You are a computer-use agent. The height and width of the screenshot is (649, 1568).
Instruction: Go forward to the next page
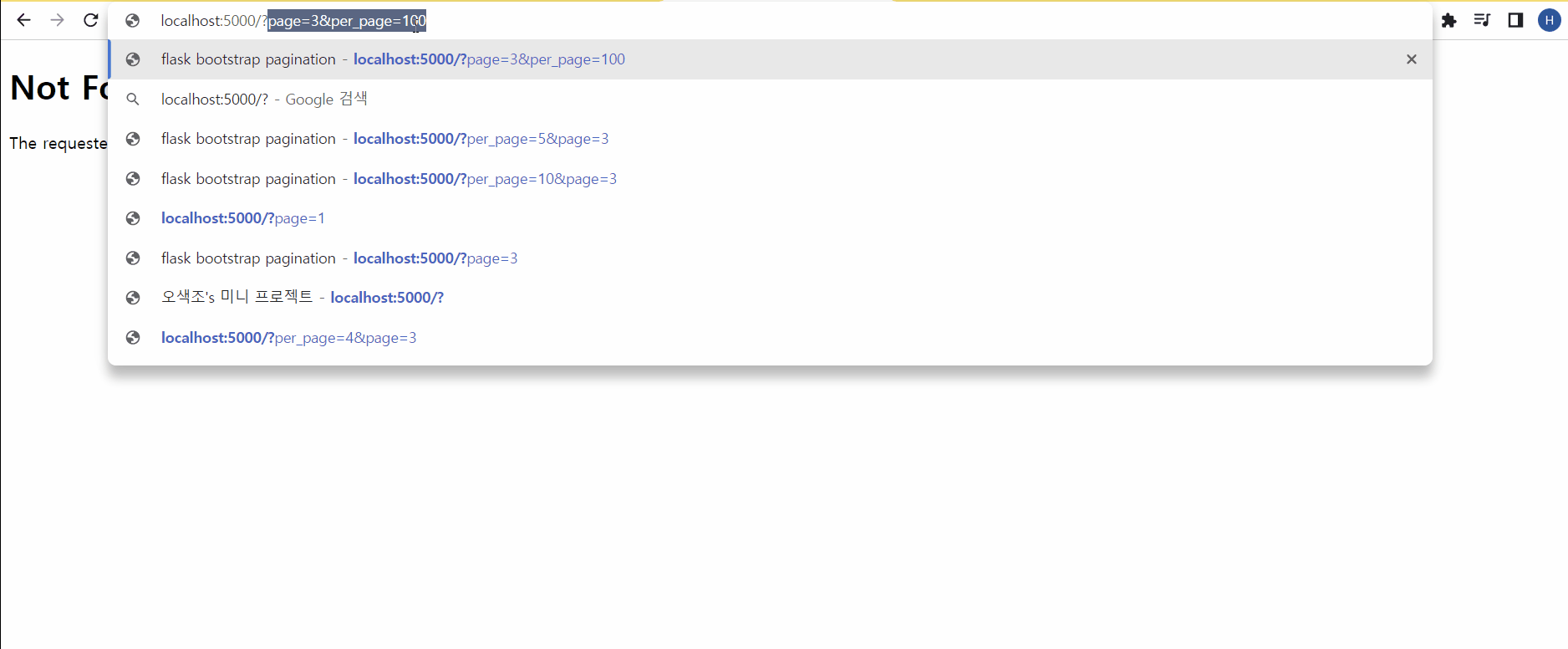pyautogui.click(x=57, y=20)
